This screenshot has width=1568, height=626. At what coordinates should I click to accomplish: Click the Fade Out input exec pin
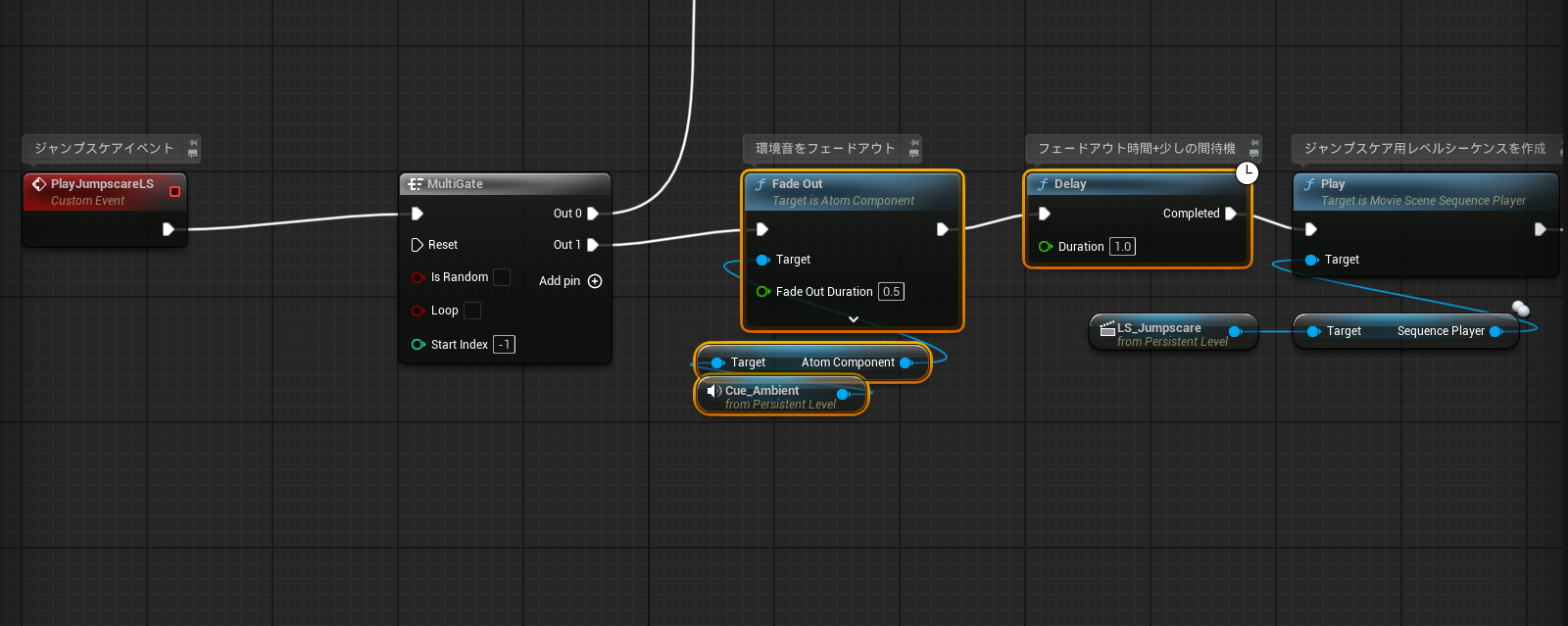click(x=762, y=229)
